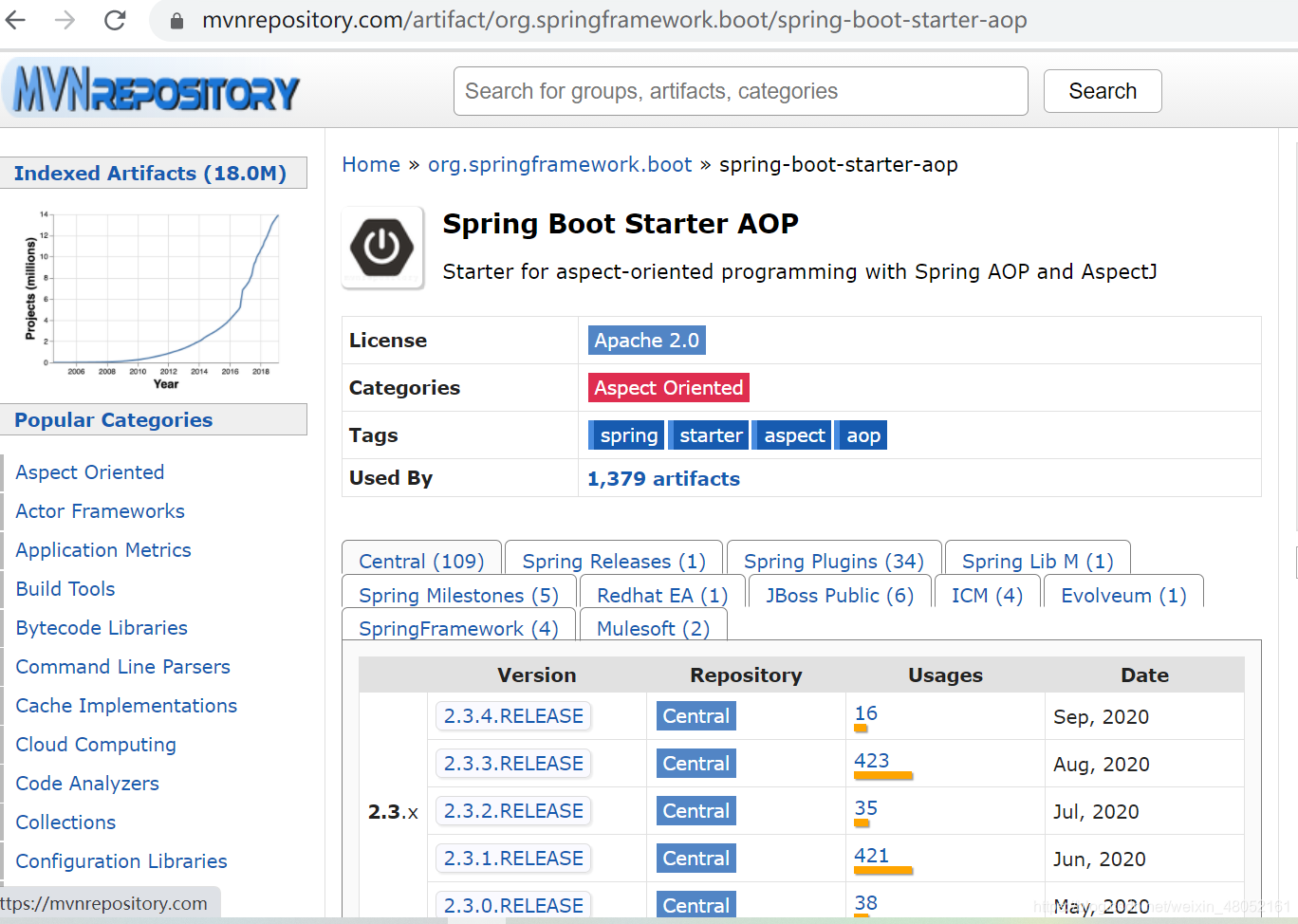
Task: Go back with the browser back arrow
Action: coord(15,20)
